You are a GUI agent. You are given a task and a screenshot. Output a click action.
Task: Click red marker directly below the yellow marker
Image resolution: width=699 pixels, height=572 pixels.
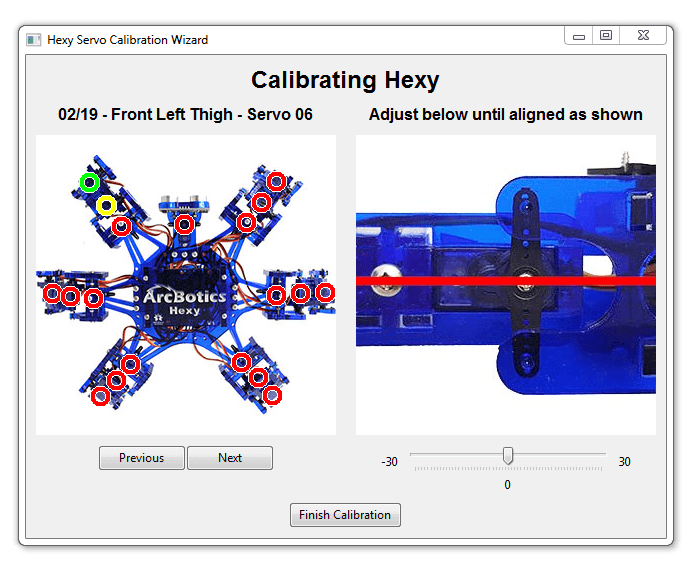tap(121, 226)
